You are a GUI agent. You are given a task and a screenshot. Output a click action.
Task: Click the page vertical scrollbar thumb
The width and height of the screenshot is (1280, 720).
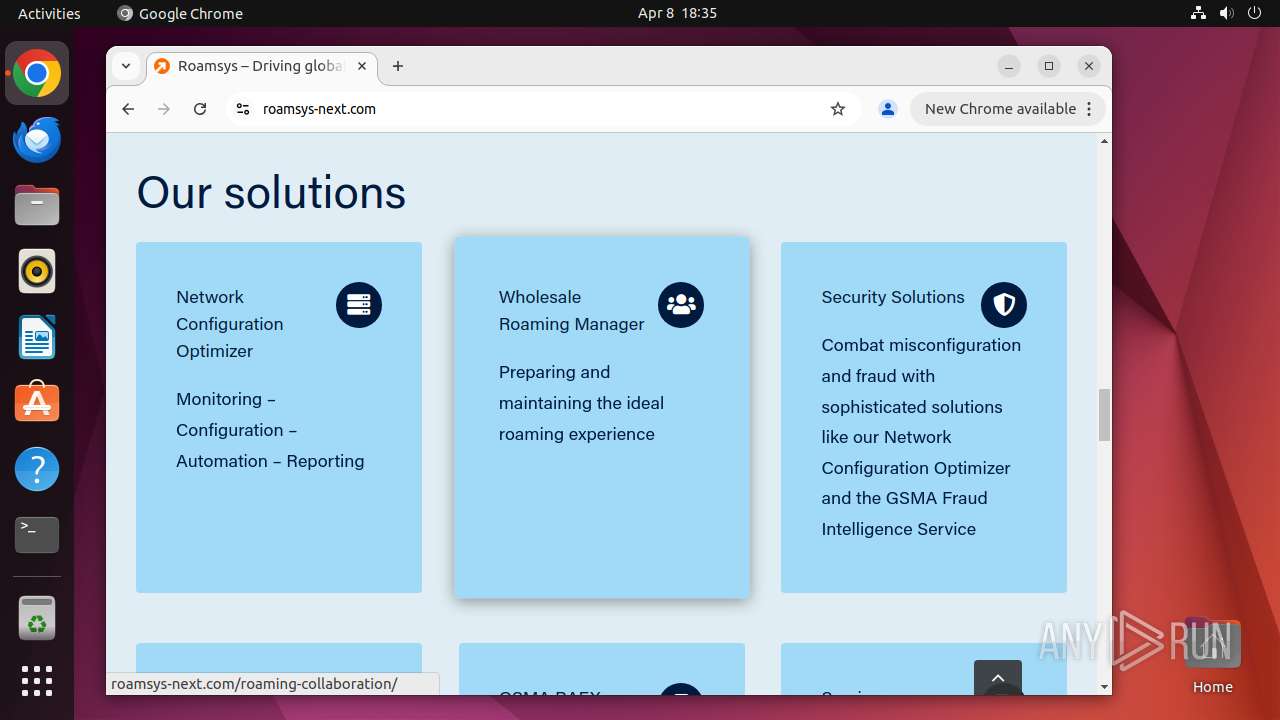1104,415
